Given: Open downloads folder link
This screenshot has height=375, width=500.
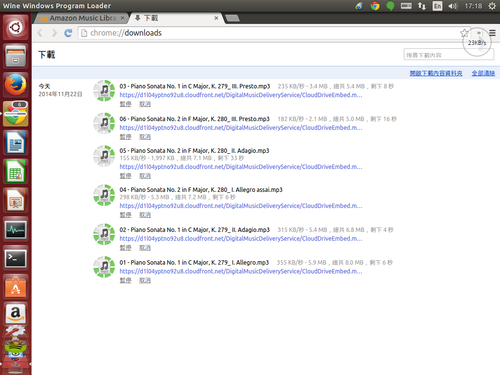Looking at the screenshot, I should tap(436, 73).
